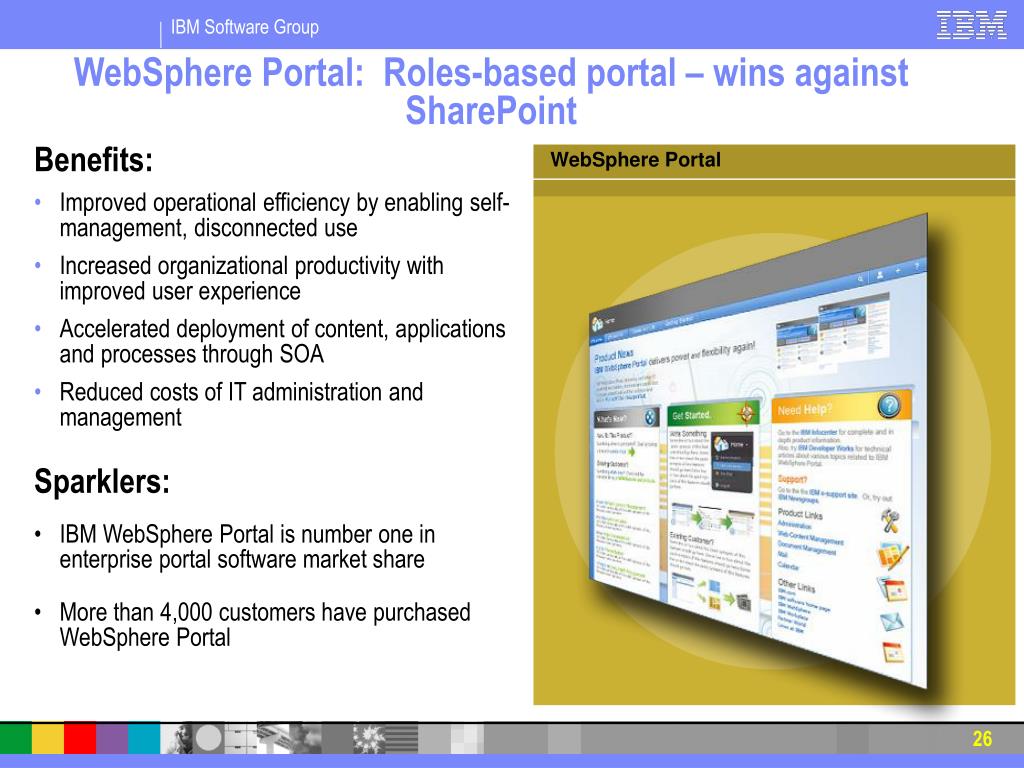This screenshot has width=1024, height=768.
Task: Click the 'Other Links' heading
Action: click(x=796, y=585)
